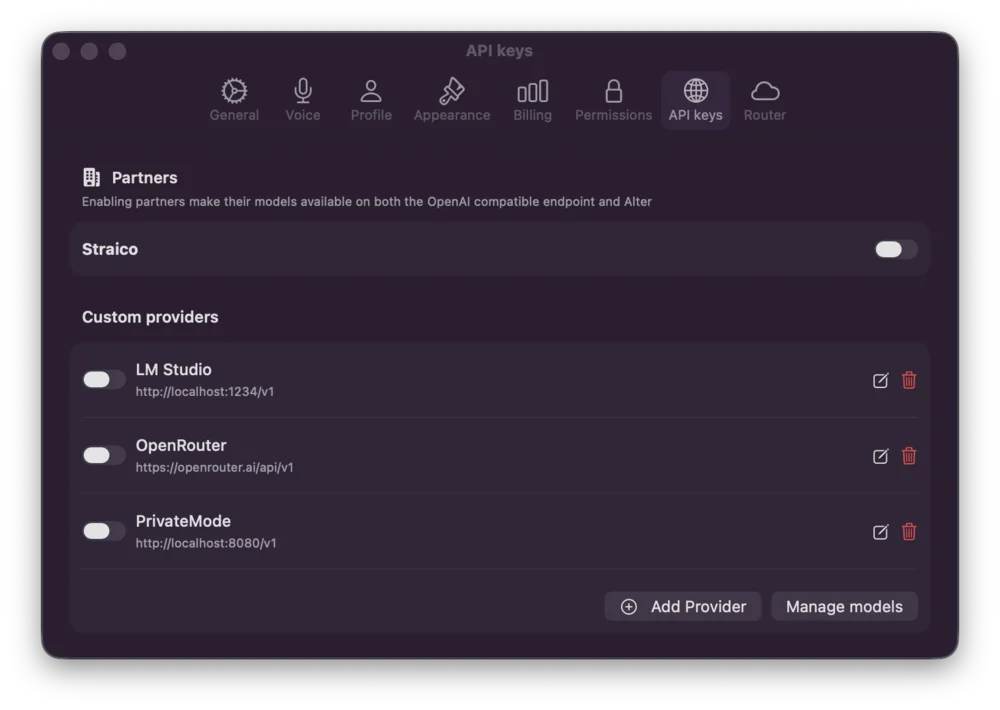This screenshot has height=710, width=1000.
Task: Delete the PrivateMode provider
Action: (x=909, y=531)
